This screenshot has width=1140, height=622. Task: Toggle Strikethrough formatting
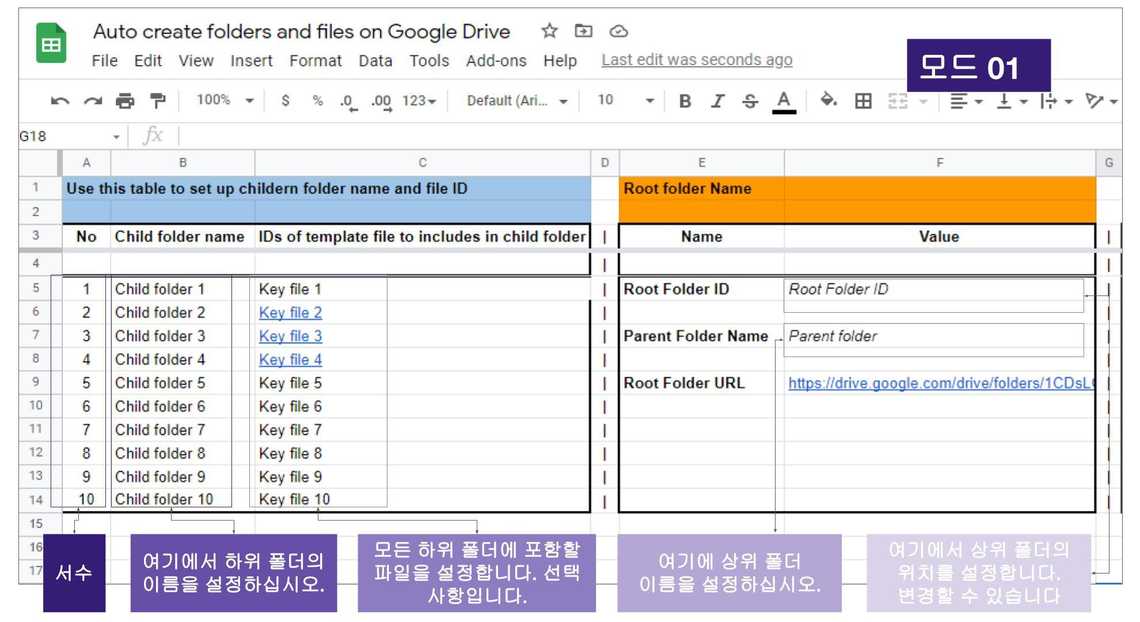pos(750,101)
